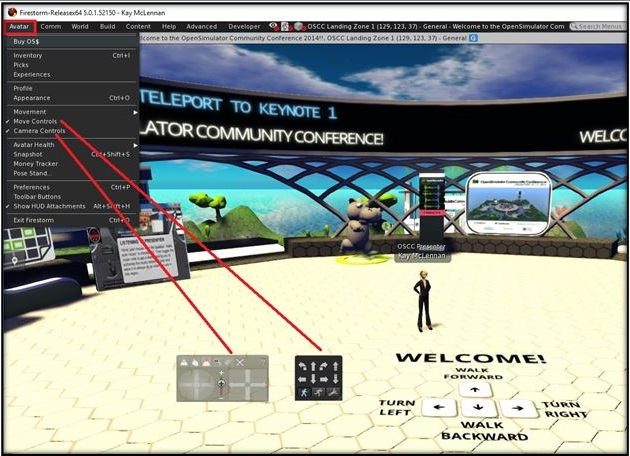Choose Snapshot in the Avatar menu

(x=72, y=154)
